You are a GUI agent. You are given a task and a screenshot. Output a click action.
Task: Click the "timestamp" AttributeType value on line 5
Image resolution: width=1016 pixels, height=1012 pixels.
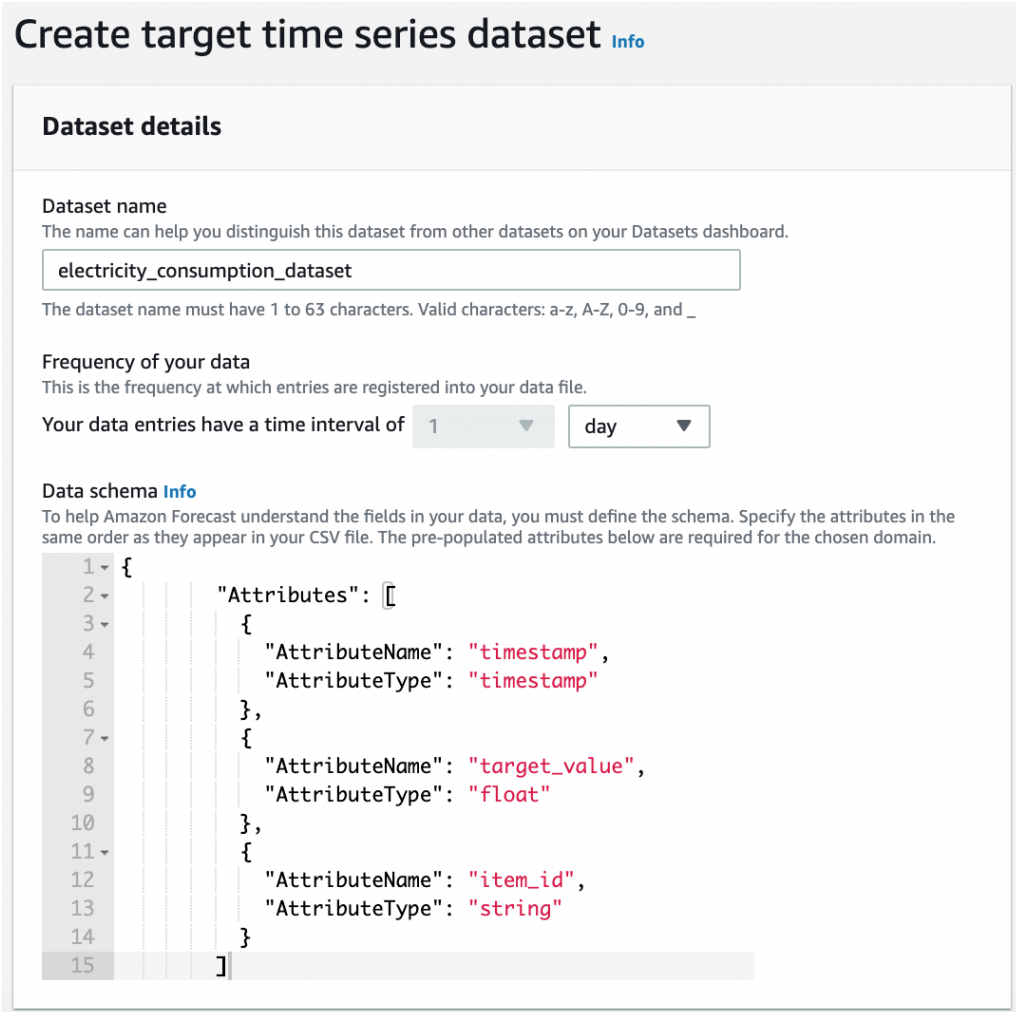click(x=533, y=681)
